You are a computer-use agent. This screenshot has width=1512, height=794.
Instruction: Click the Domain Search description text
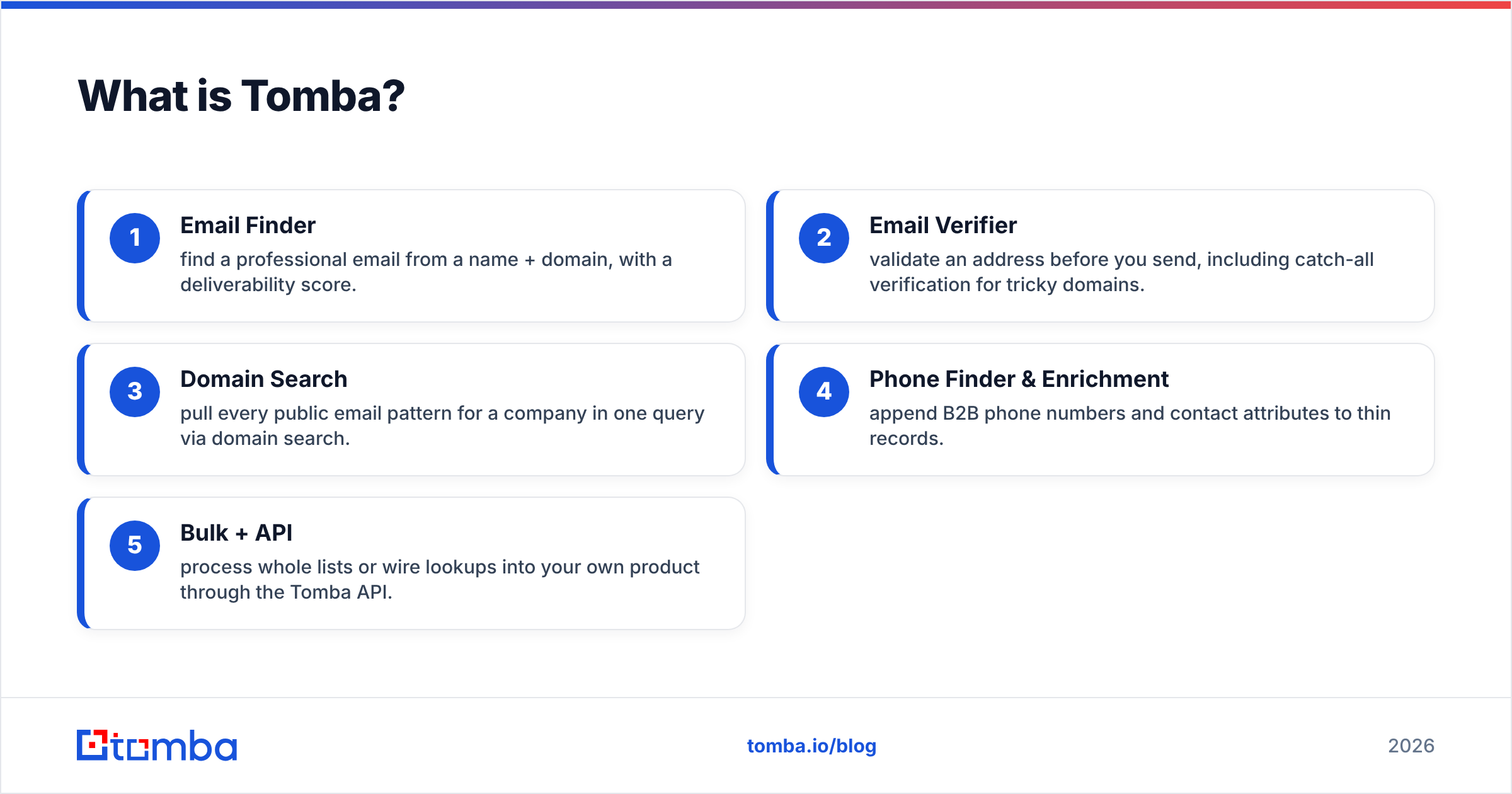point(442,426)
